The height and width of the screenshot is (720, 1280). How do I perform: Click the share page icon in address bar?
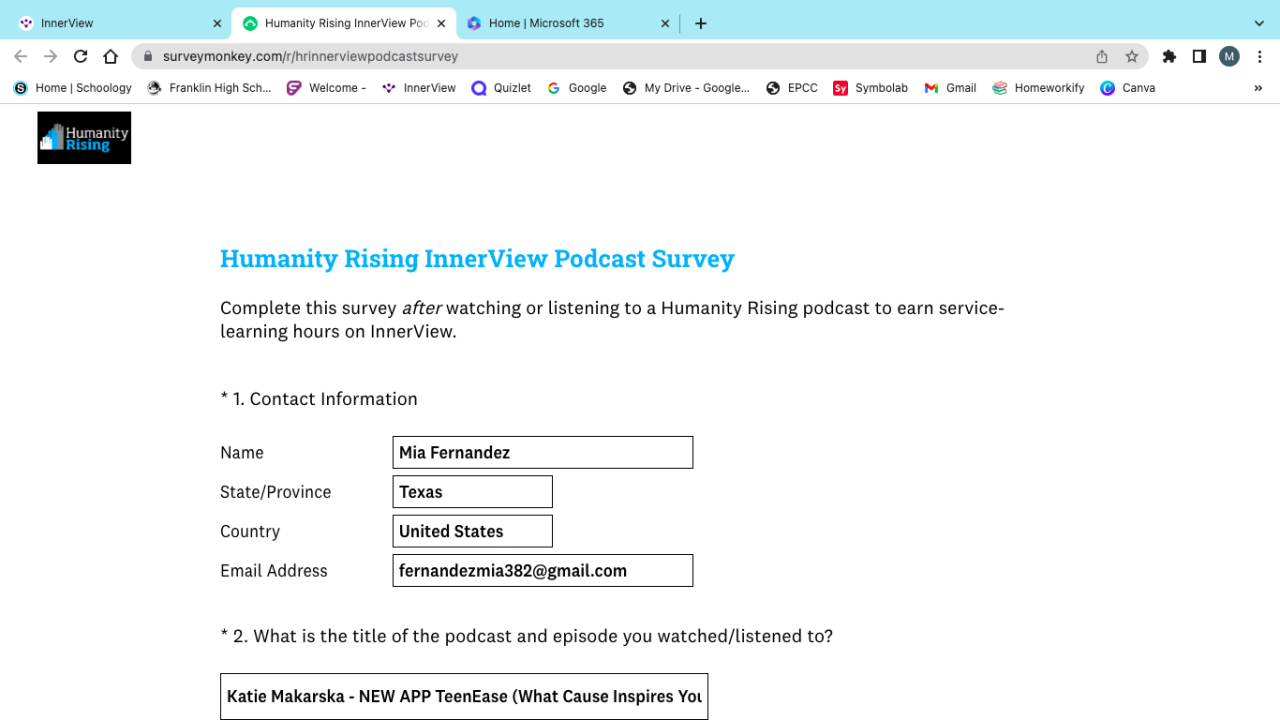tap(1102, 57)
